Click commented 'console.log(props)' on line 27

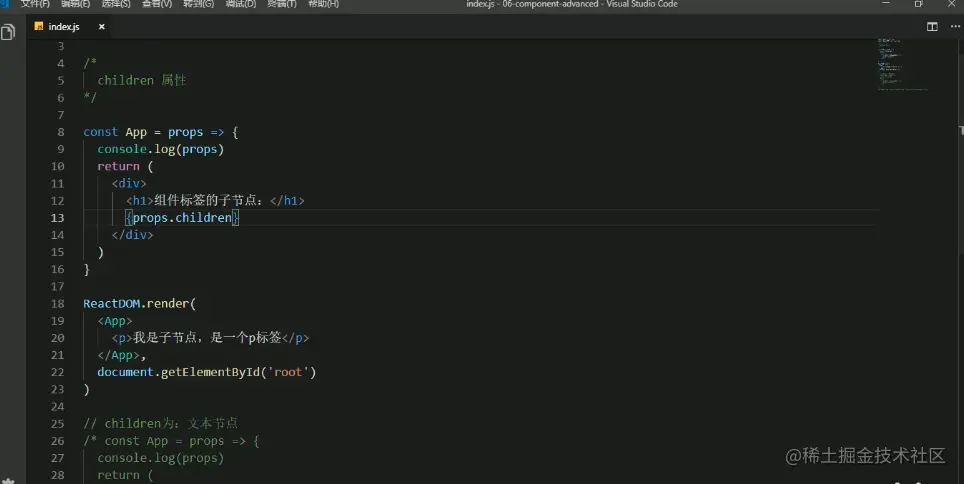point(160,458)
